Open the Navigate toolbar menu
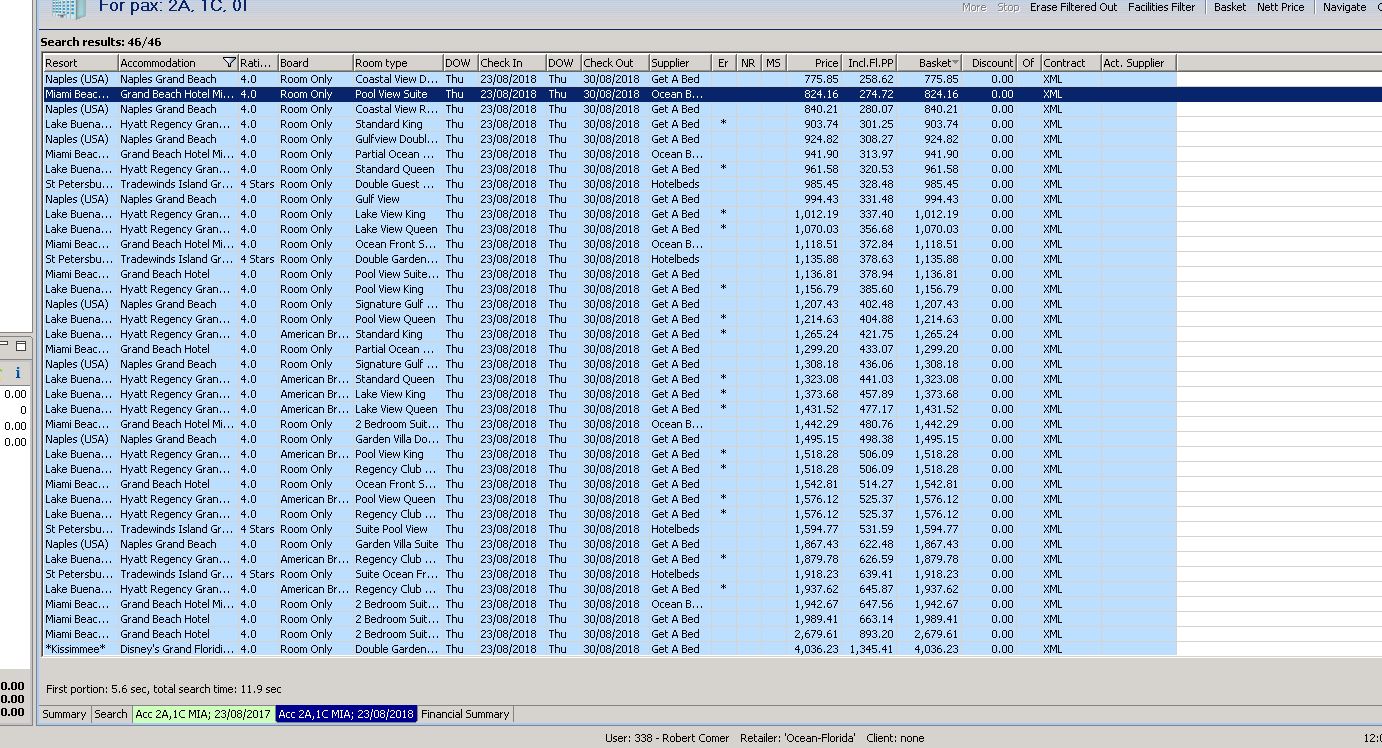This screenshot has width=1382, height=748. (1344, 7)
